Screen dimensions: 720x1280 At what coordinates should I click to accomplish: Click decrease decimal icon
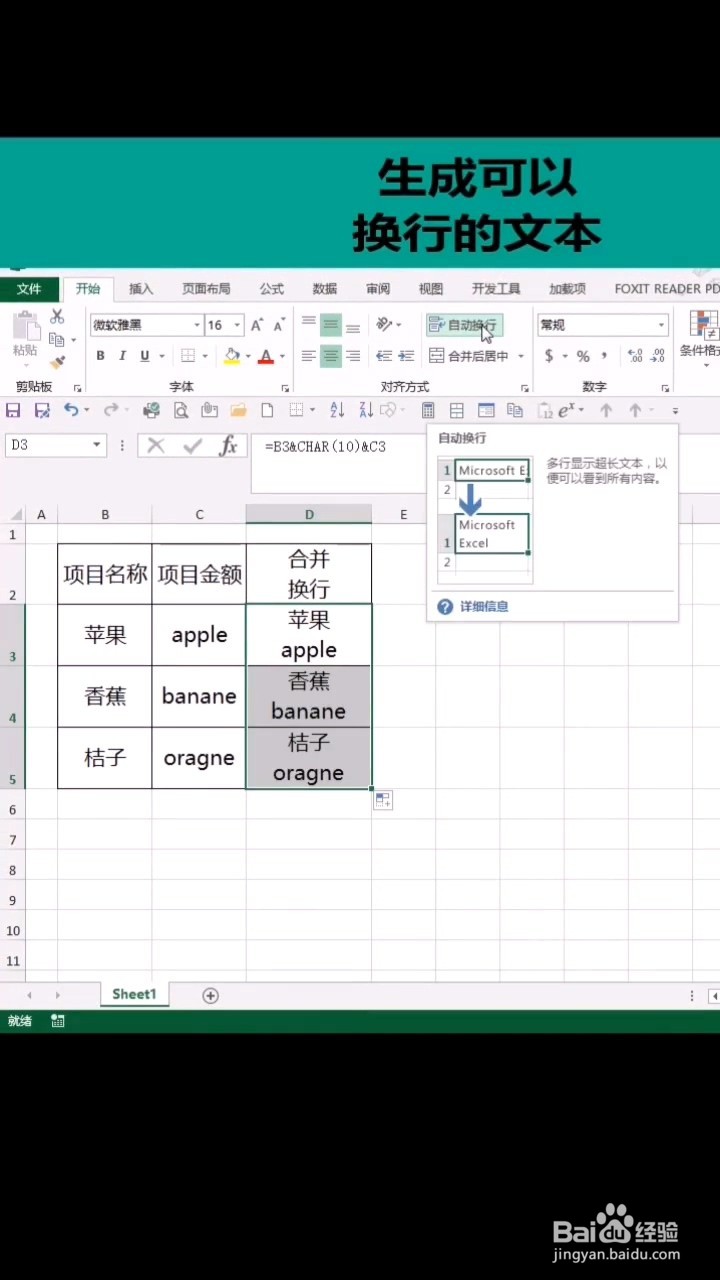pyautogui.click(x=659, y=356)
